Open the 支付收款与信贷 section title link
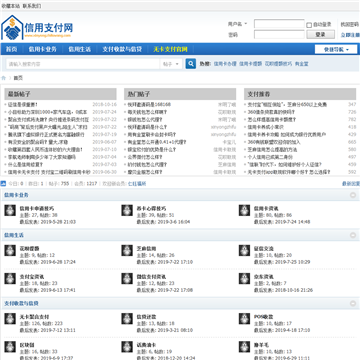The image size is (360, 360). (x=21, y=304)
